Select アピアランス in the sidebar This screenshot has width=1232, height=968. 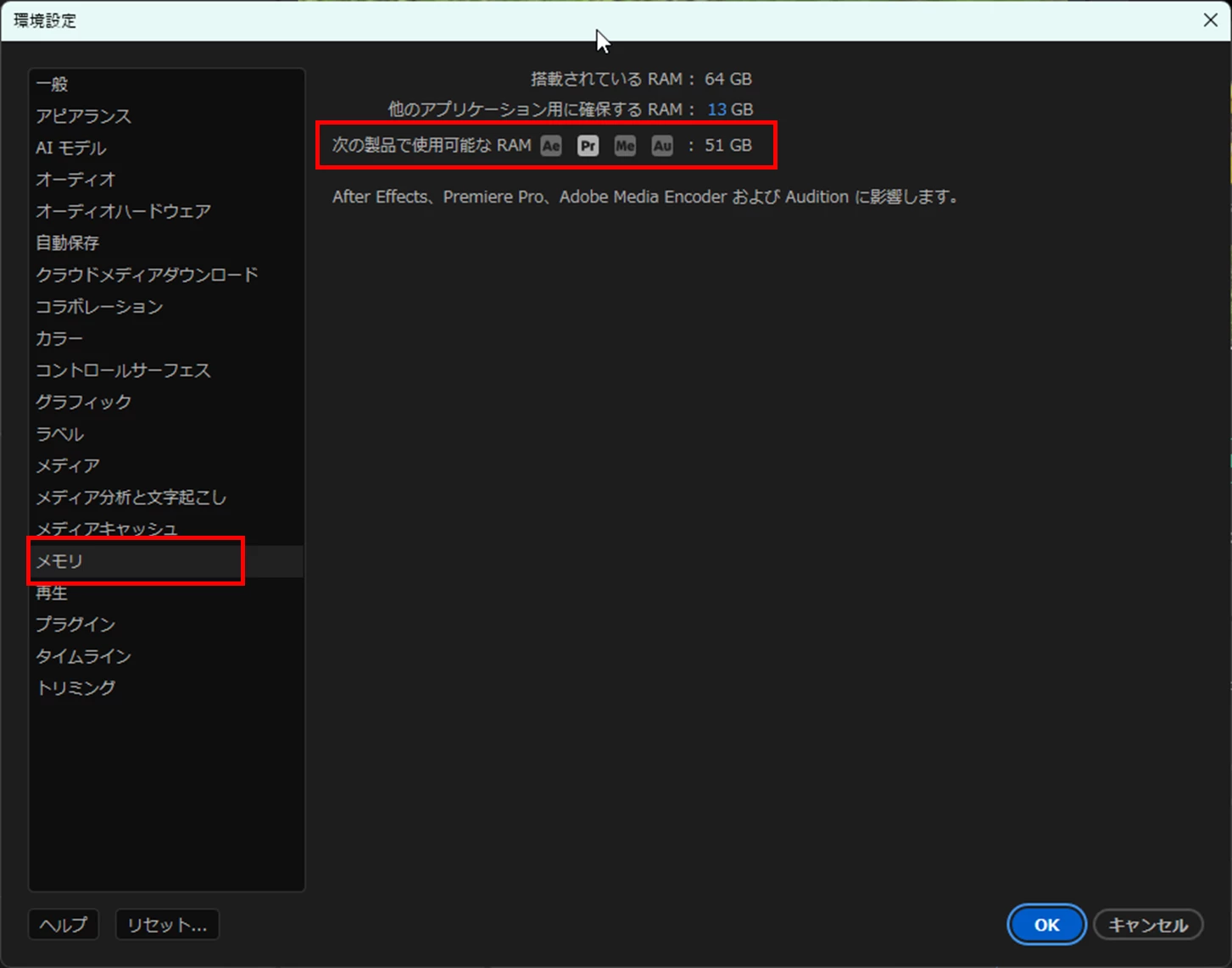tap(166, 116)
